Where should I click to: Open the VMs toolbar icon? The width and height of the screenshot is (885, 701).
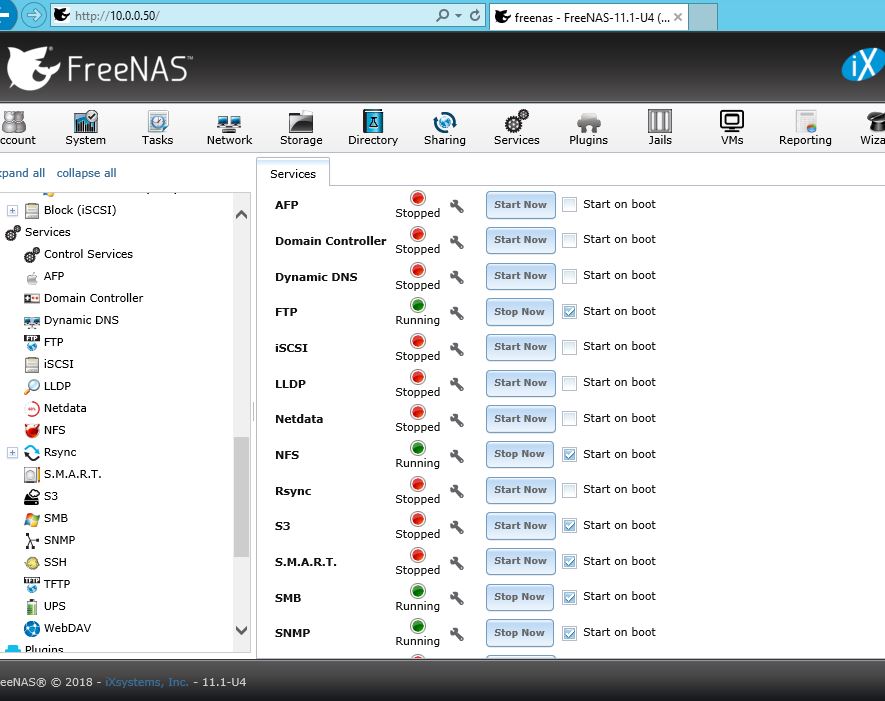tap(731, 128)
